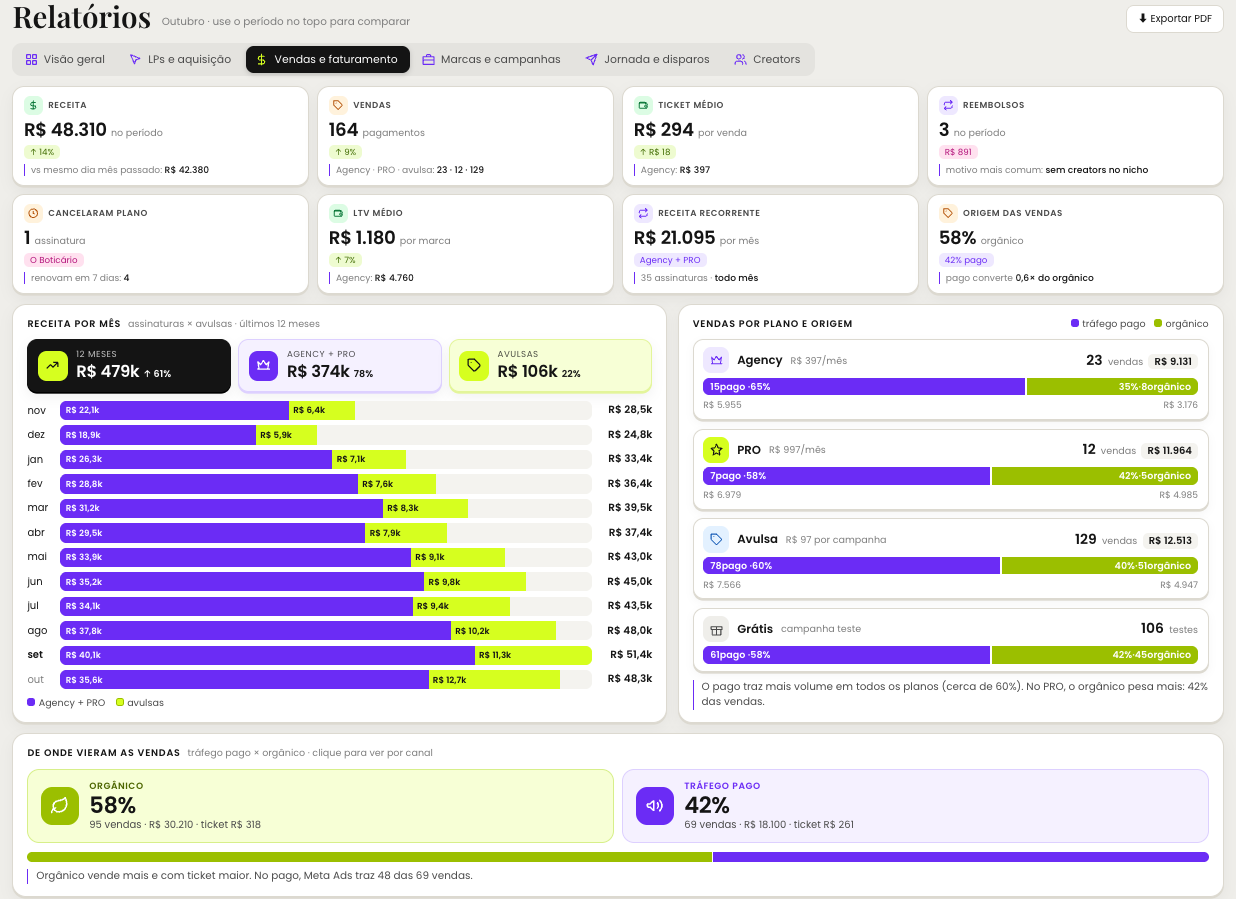Click the wallet icon on Ticket Médio card

pyautogui.click(x=643, y=105)
